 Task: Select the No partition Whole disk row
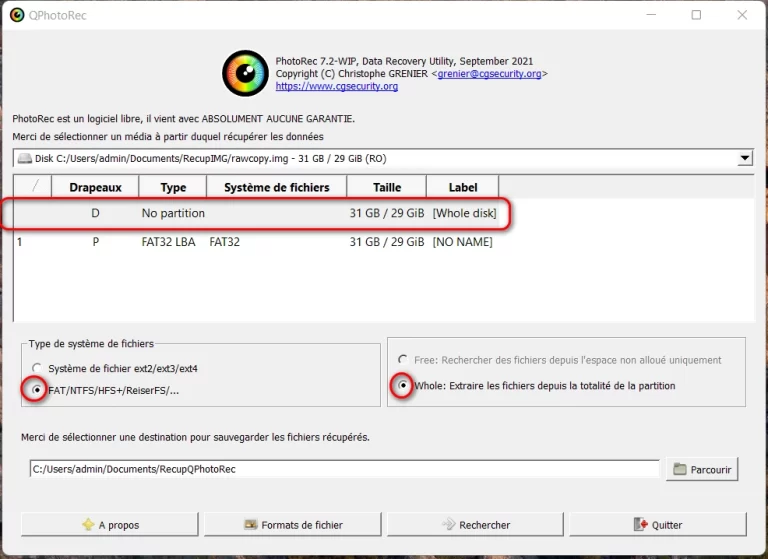(256, 213)
